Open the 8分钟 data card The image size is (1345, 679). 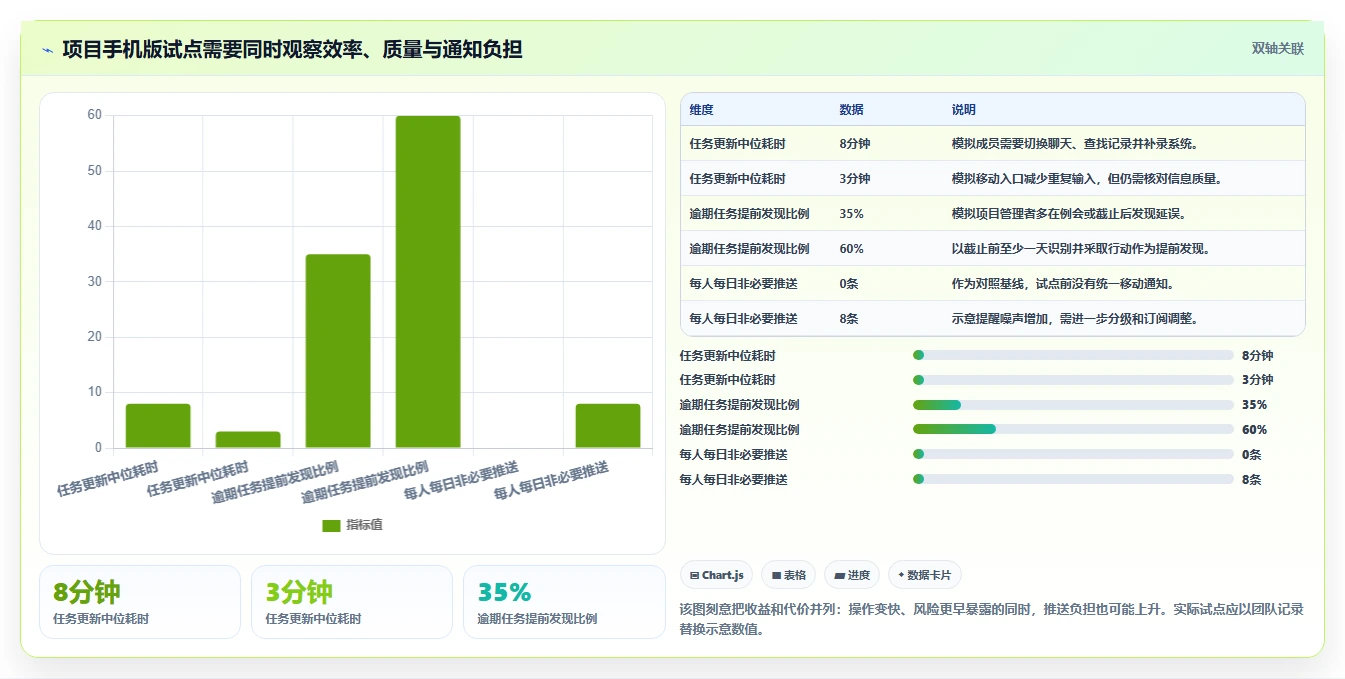point(140,602)
